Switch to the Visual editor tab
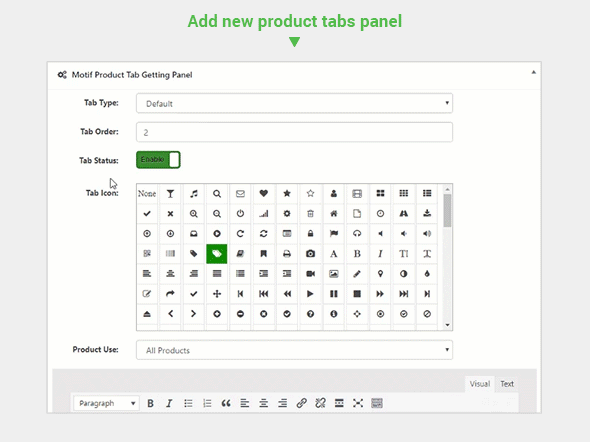The height and width of the screenshot is (442, 590). coord(480,384)
